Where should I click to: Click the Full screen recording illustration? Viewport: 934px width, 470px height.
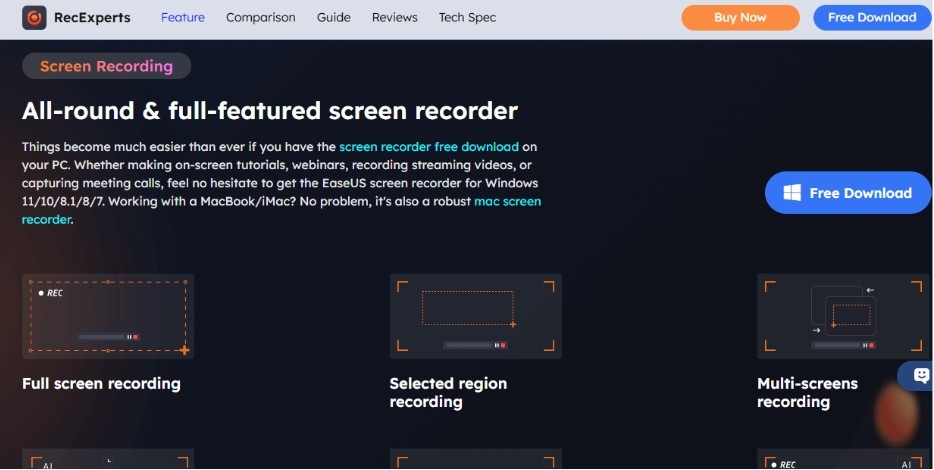point(108,316)
